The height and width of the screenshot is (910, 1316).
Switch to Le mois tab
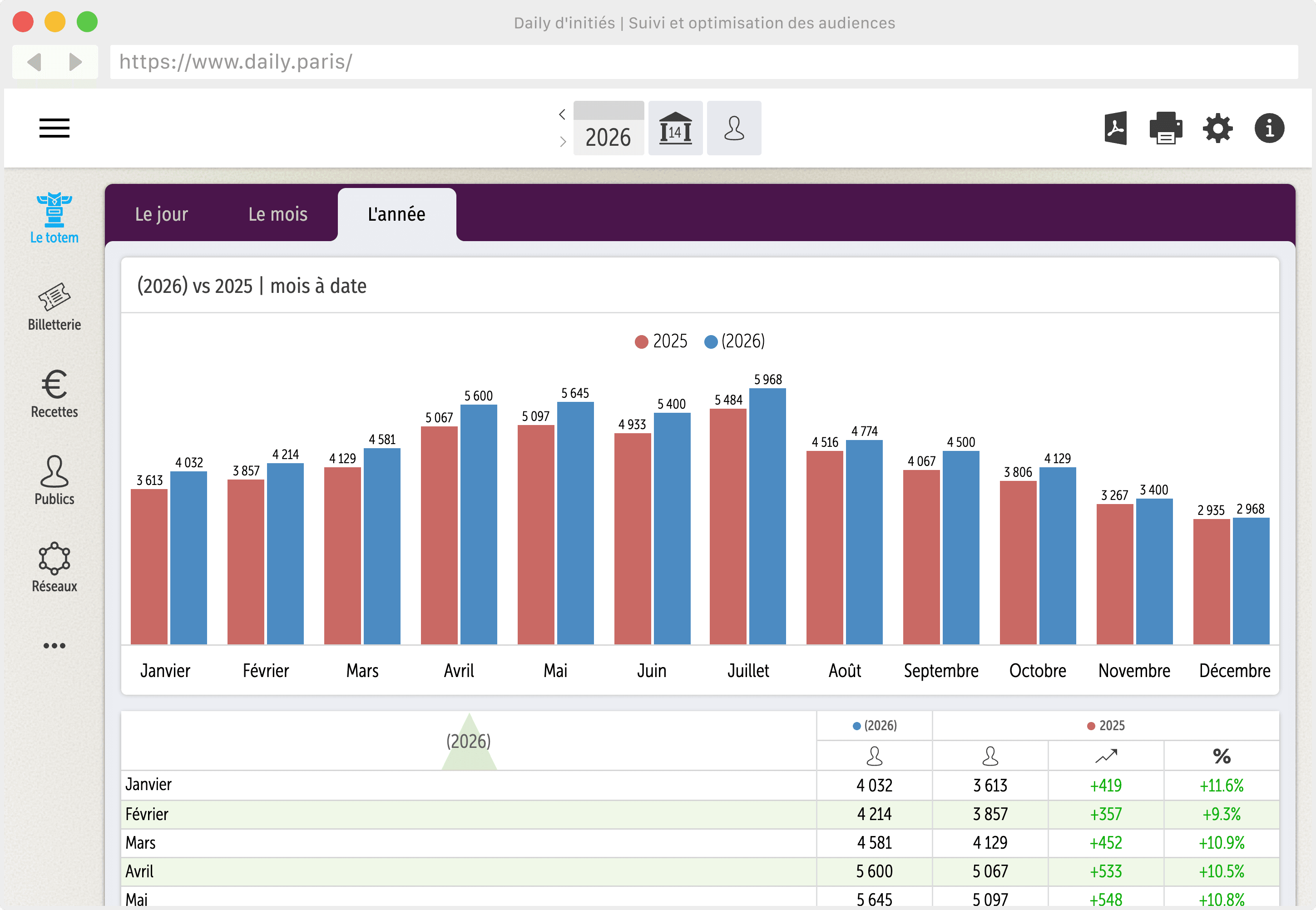[277, 214]
